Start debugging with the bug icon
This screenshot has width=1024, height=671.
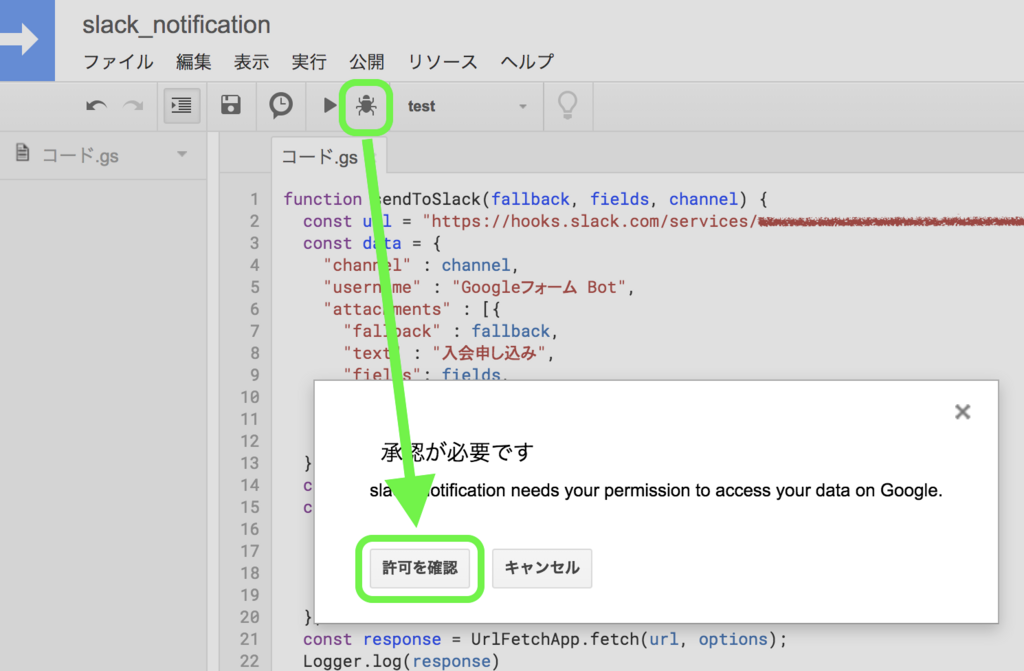[366, 105]
